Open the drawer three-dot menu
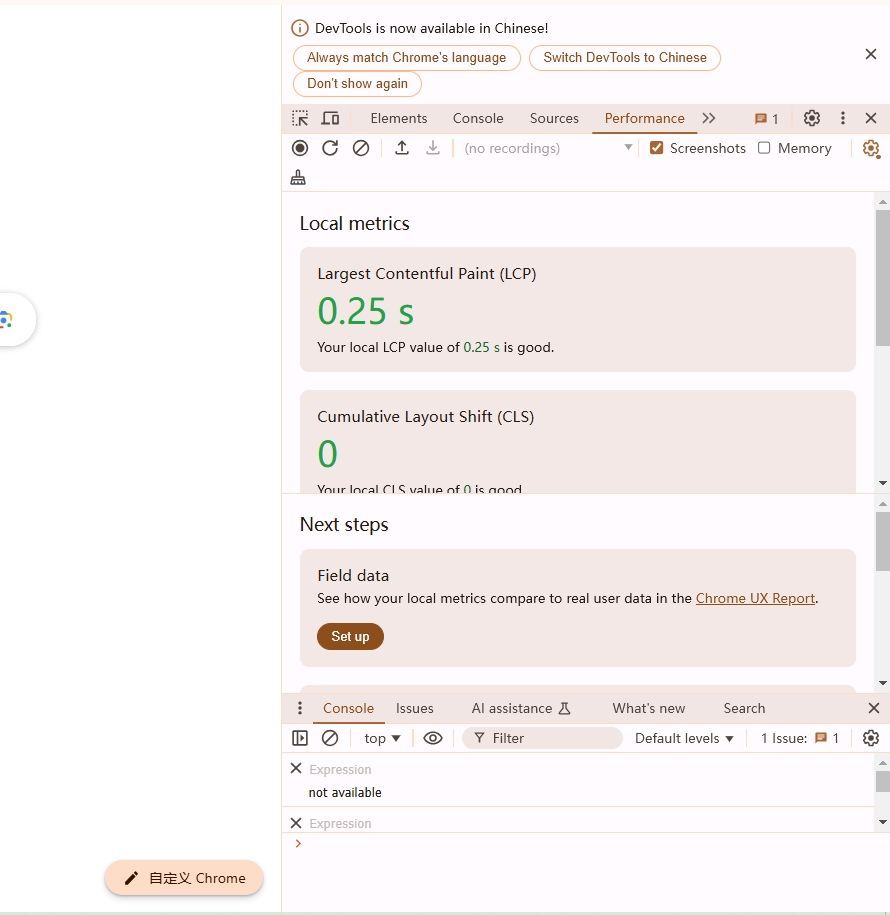The image size is (890, 915). (x=300, y=708)
